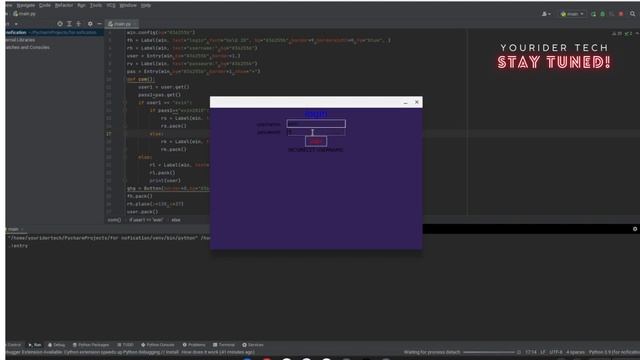The height and width of the screenshot is (360, 640).
Task: Click the login heading in Tk window
Action: 316,114
